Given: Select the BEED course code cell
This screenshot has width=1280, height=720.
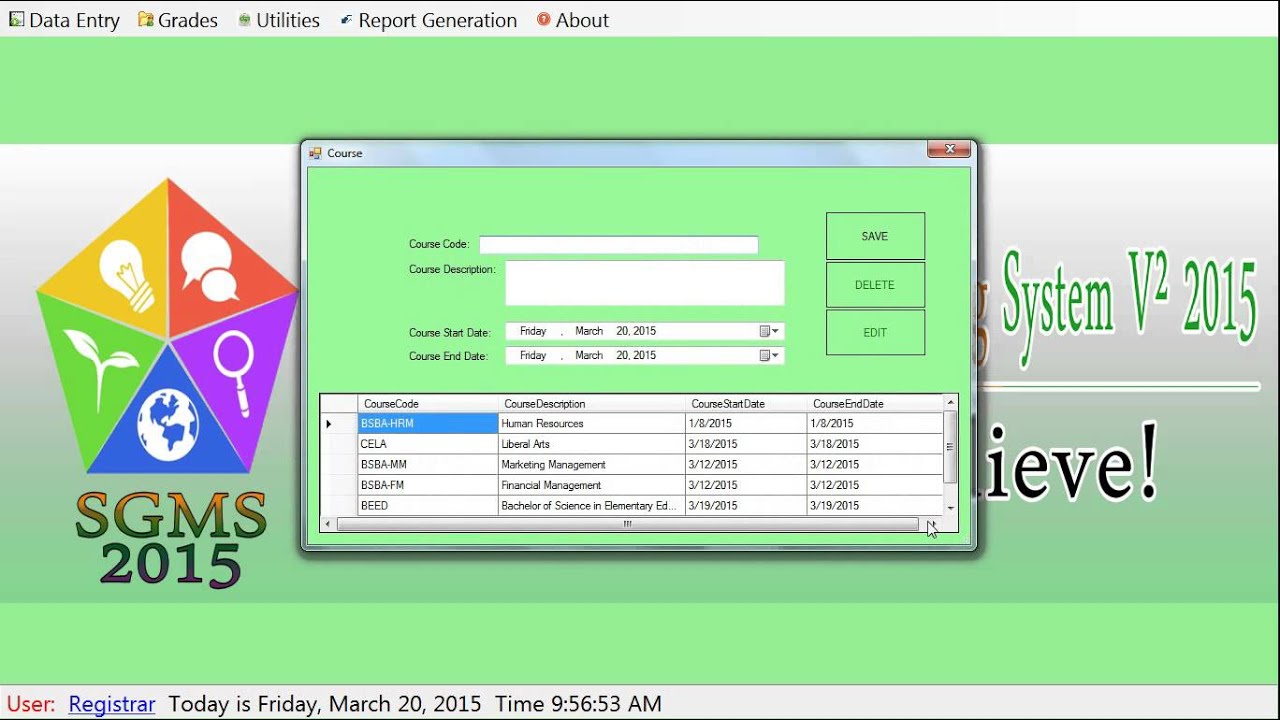Looking at the screenshot, I should click(428, 506).
